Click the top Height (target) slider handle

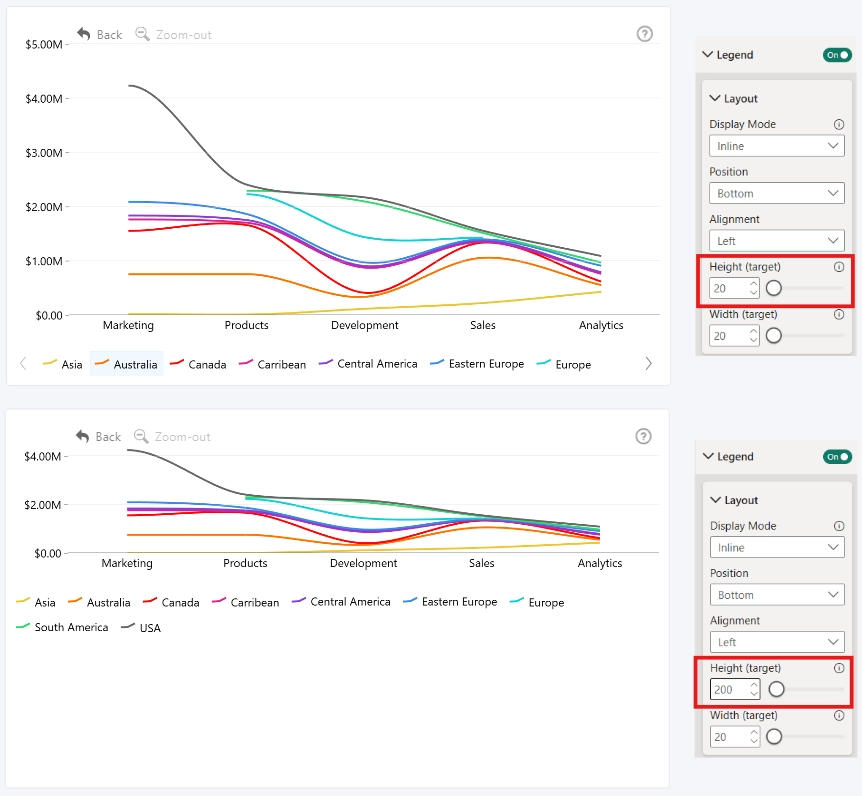tap(773, 288)
